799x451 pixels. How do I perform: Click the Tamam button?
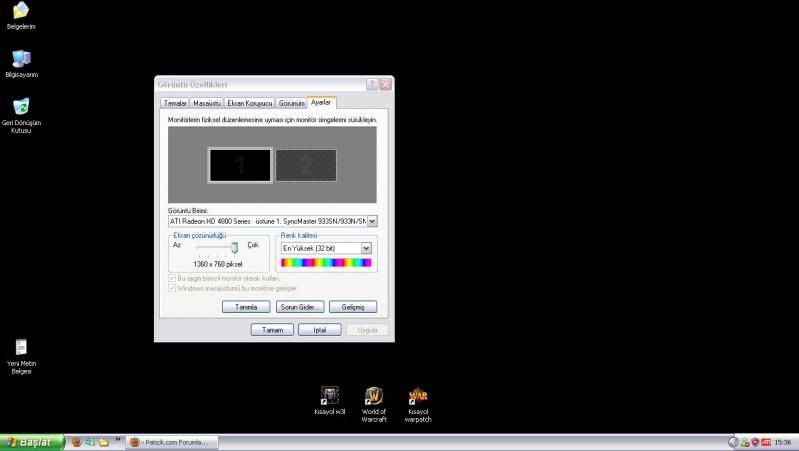pos(272,329)
